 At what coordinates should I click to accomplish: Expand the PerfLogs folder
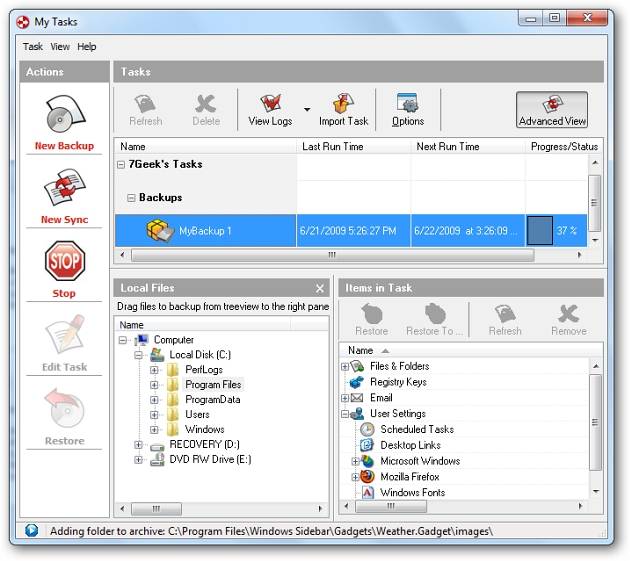click(154, 370)
